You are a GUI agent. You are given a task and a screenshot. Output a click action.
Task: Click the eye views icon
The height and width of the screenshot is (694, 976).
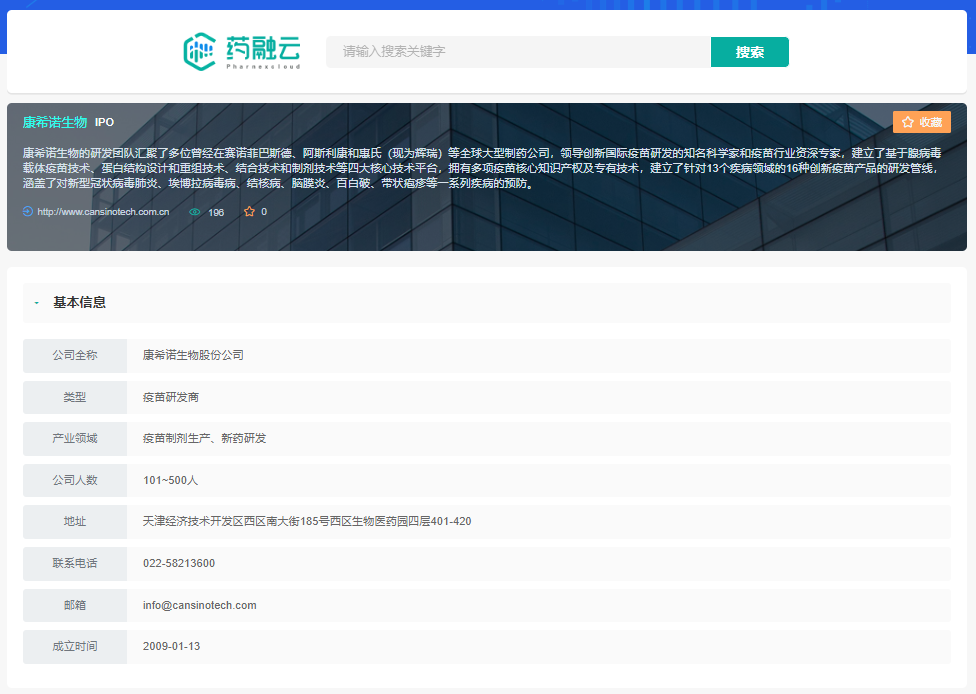point(195,212)
